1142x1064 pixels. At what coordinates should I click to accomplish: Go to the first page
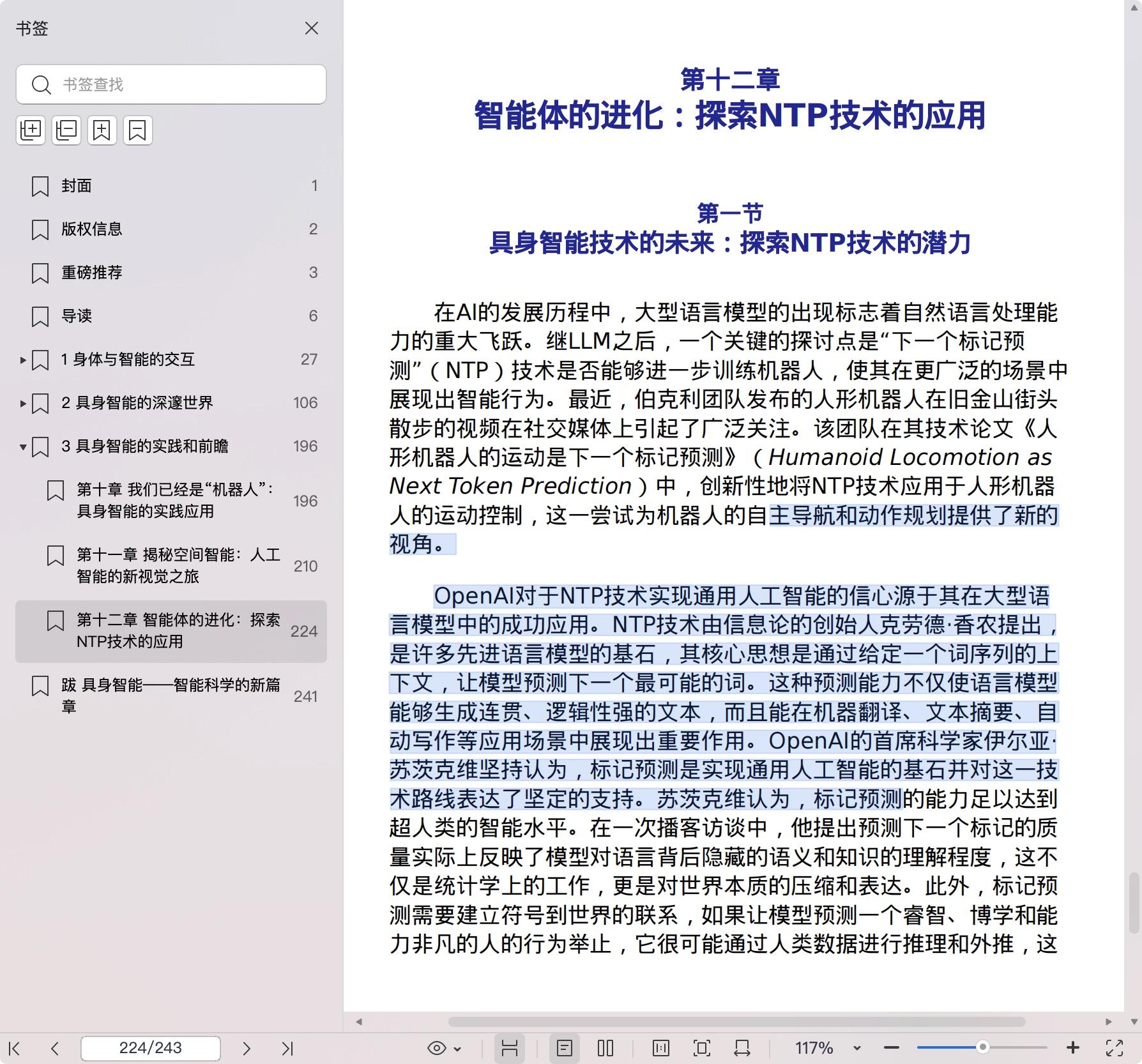pyautogui.click(x=15, y=1048)
